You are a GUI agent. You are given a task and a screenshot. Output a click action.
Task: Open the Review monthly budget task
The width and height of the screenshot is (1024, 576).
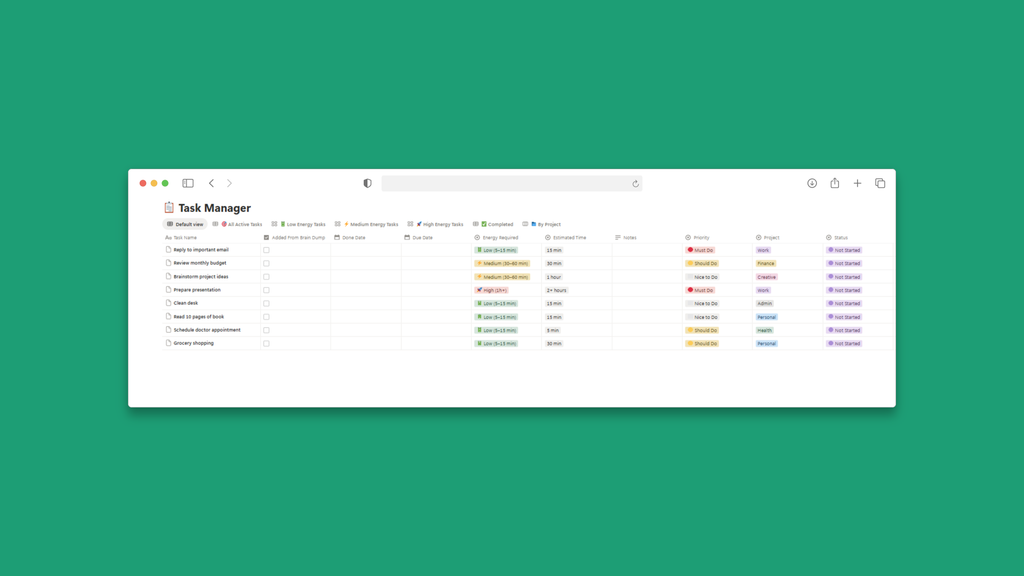tap(200, 263)
